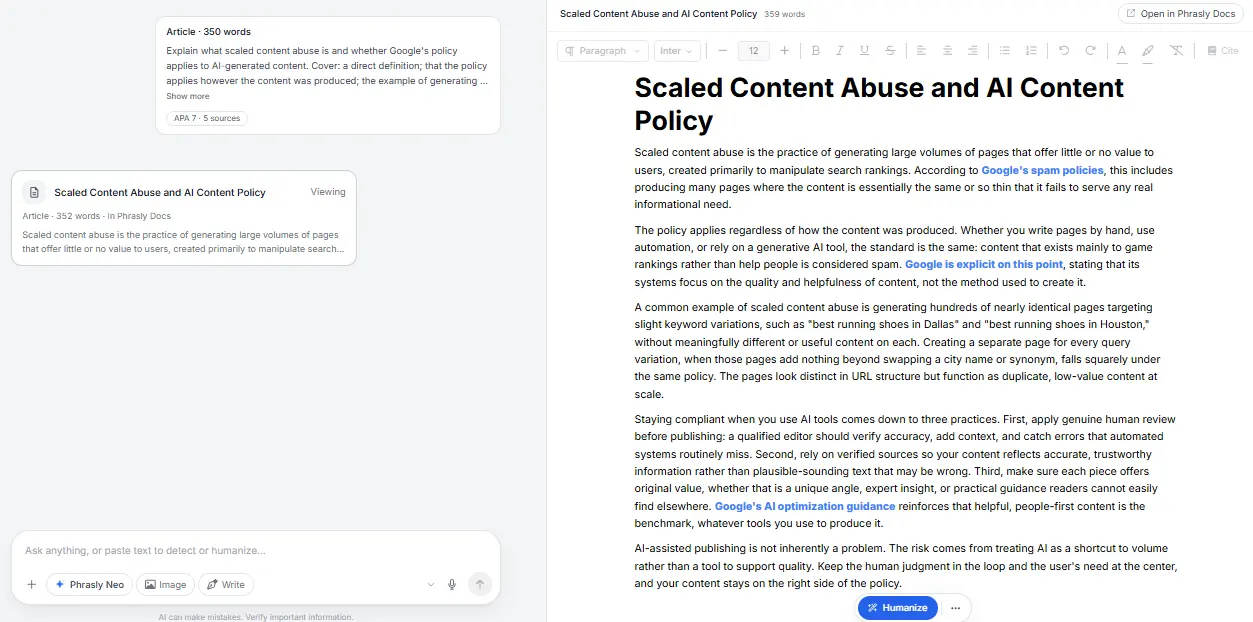Click 'AI can make mistakes' disclaimer text

(256, 617)
